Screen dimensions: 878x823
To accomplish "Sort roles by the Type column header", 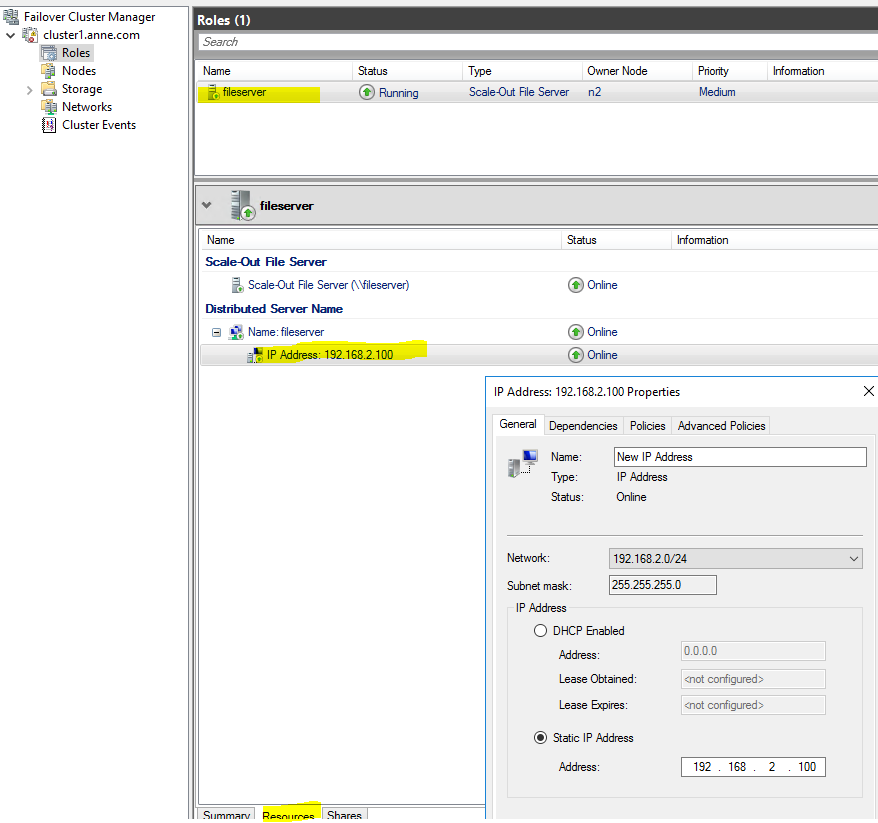I will point(522,71).
